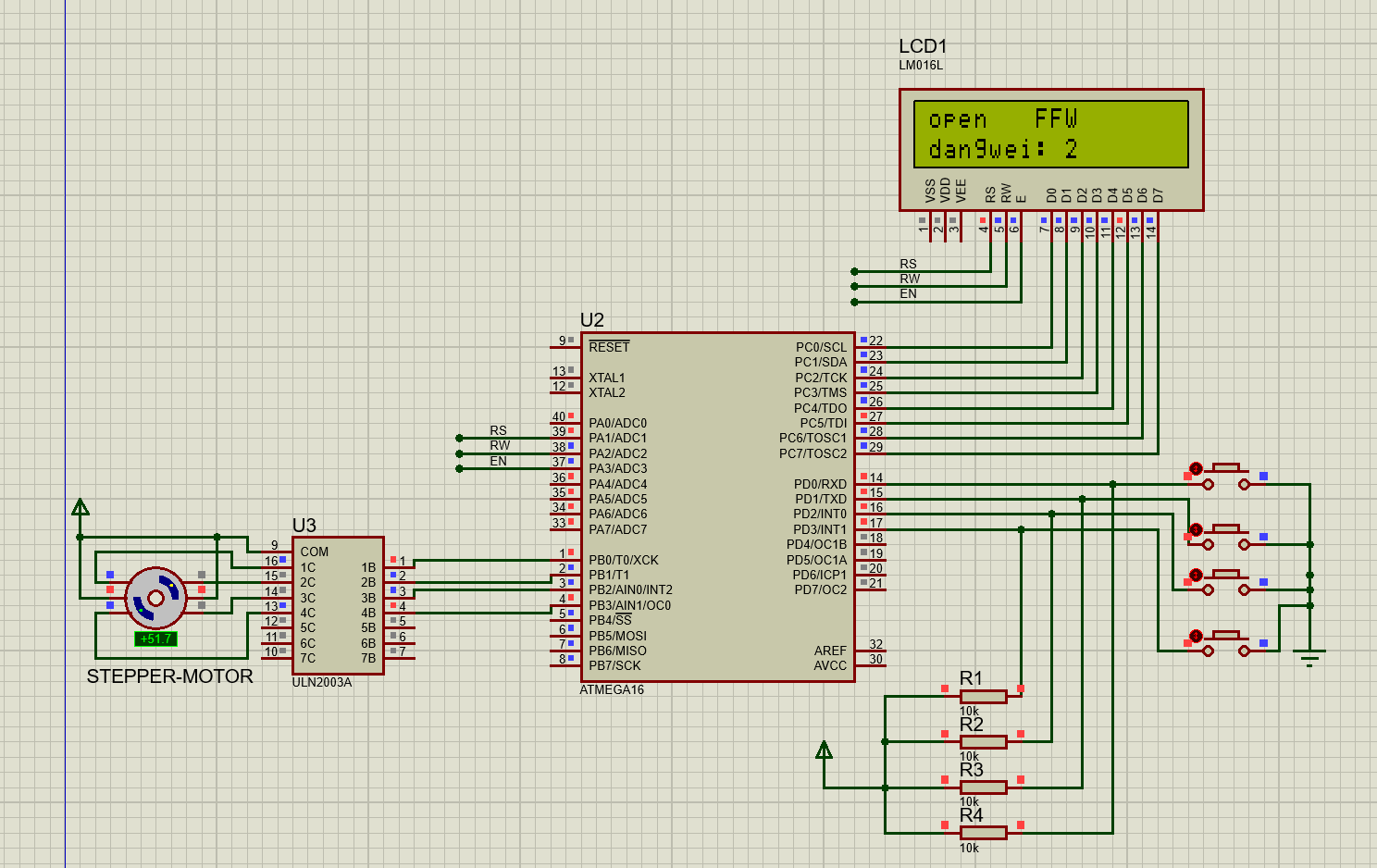Select the LCD1 component label
Image resolution: width=1377 pixels, height=868 pixels.
coord(923,46)
